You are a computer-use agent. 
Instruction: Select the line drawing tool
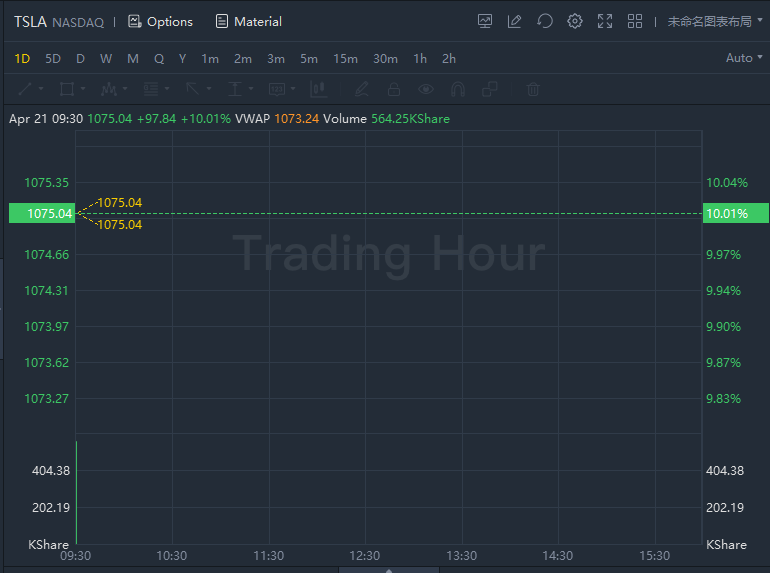(x=25, y=89)
